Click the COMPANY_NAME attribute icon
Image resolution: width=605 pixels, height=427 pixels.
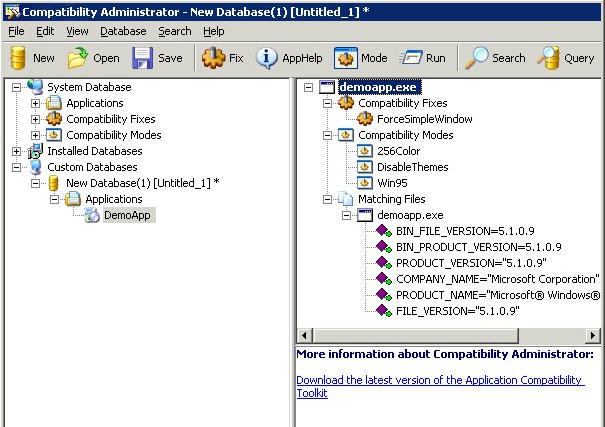click(x=384, y=279)
